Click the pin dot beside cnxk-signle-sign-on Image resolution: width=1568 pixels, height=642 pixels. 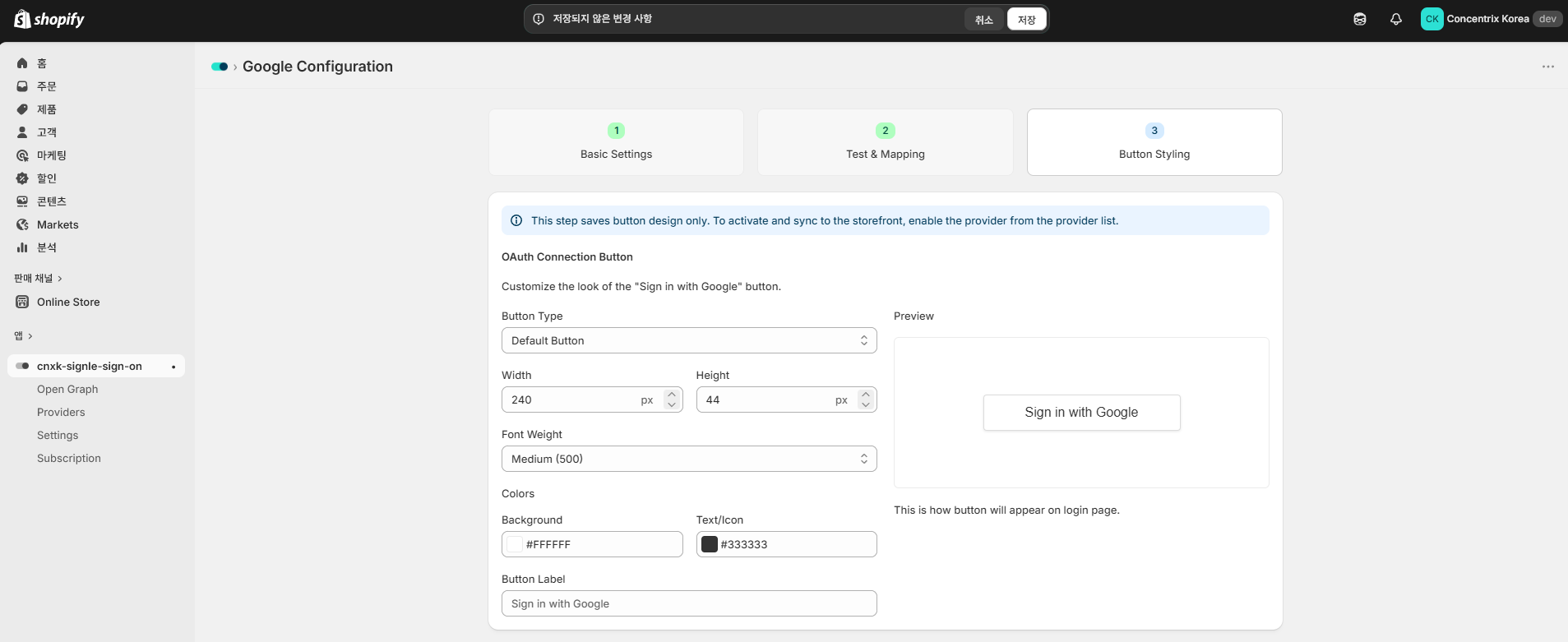pos(173,367)
